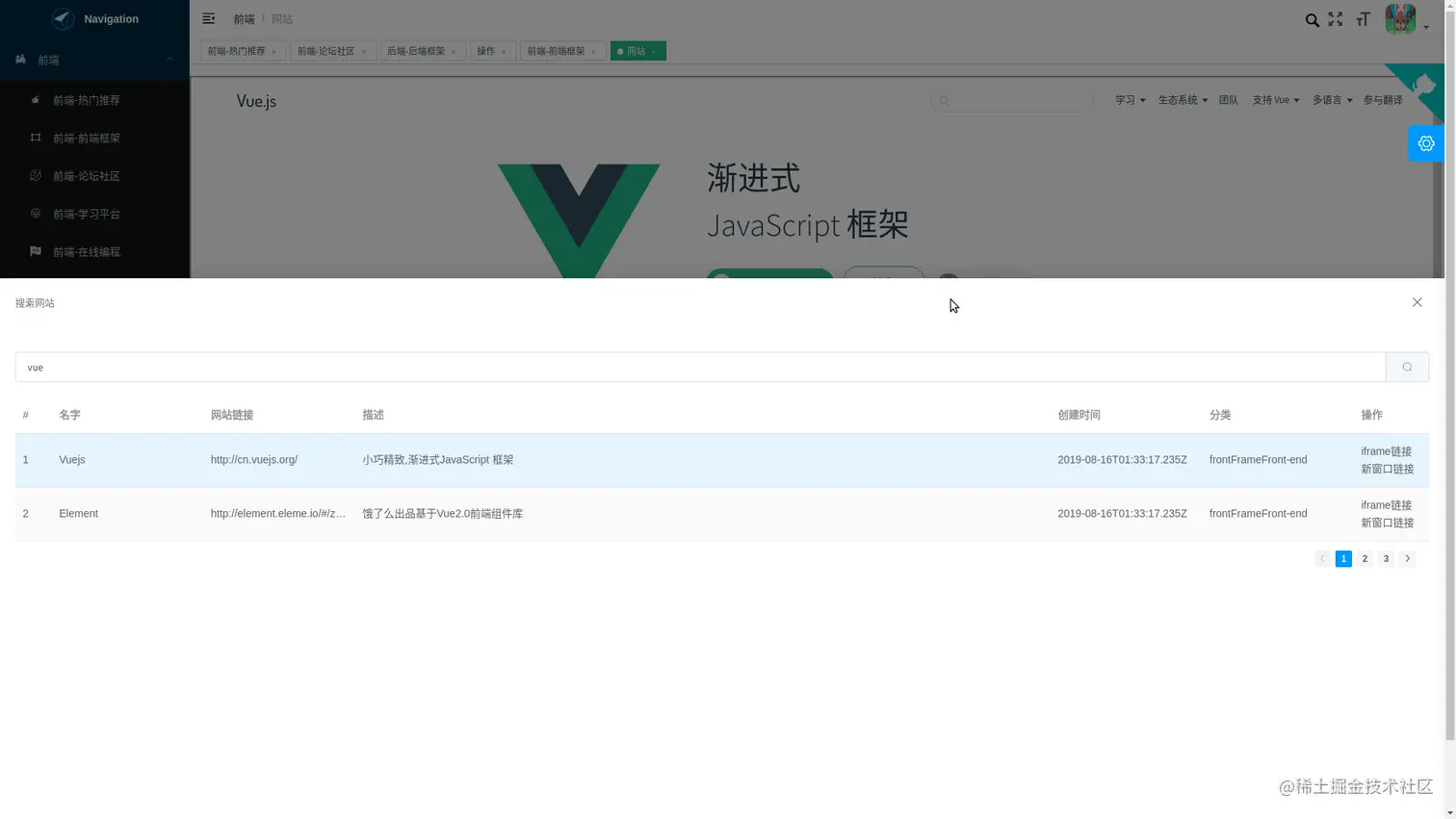Viewport: 1456px width, 819px height.
Task: Focus the website search input containing vue
Action: coord(700,367)
